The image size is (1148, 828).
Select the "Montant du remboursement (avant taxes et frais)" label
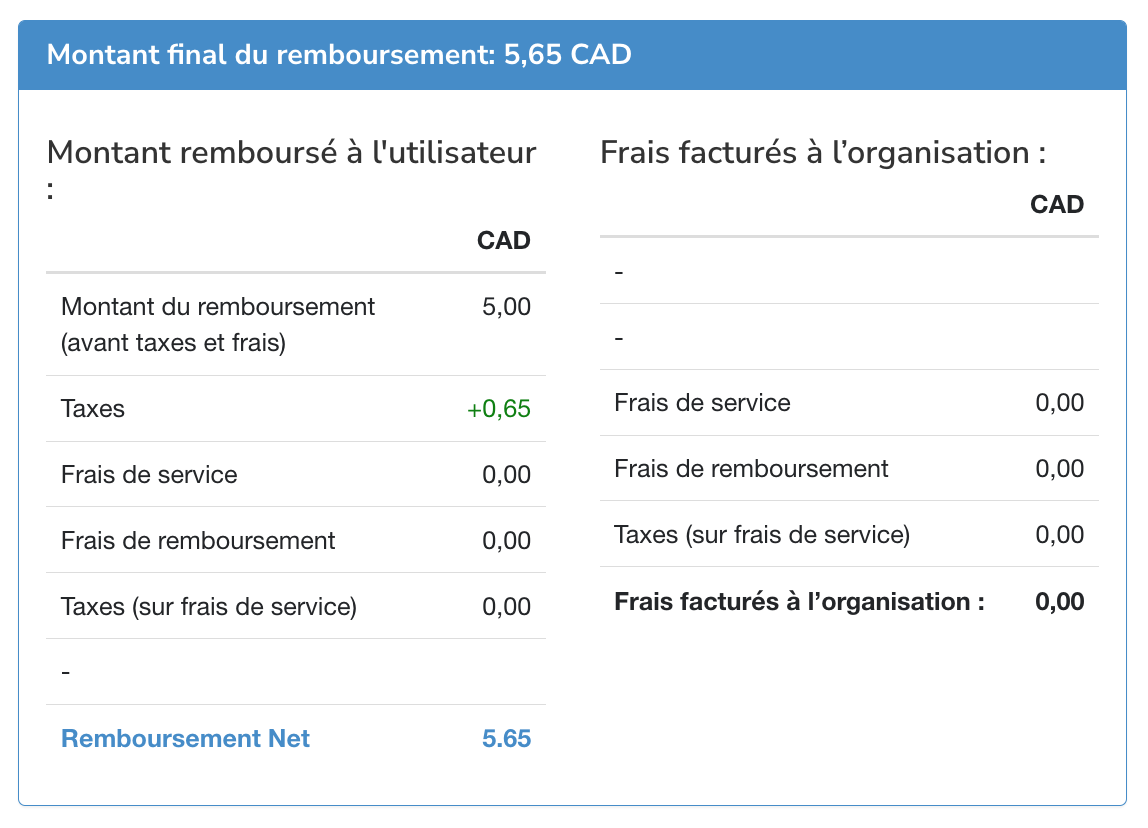(x=218, y=324)
